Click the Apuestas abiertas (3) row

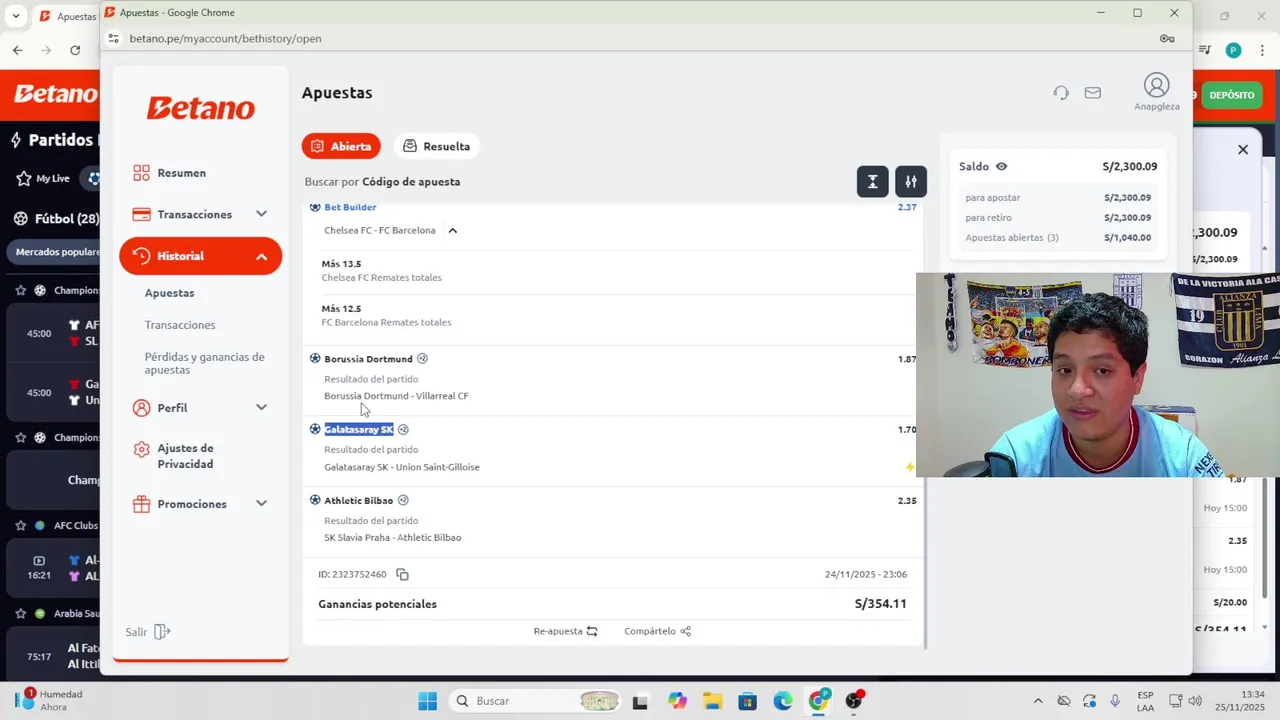(1058, 238)
